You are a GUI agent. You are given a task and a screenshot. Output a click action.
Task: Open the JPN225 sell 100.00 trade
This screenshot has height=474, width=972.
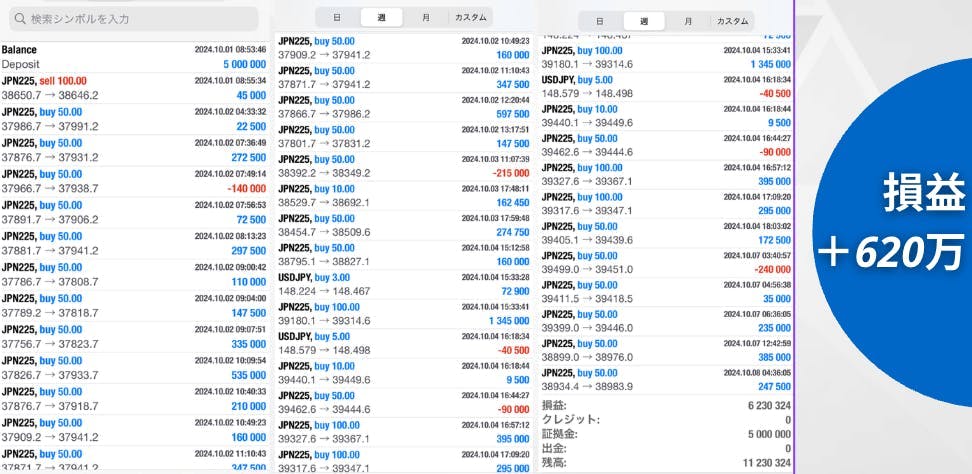point(134,88)
